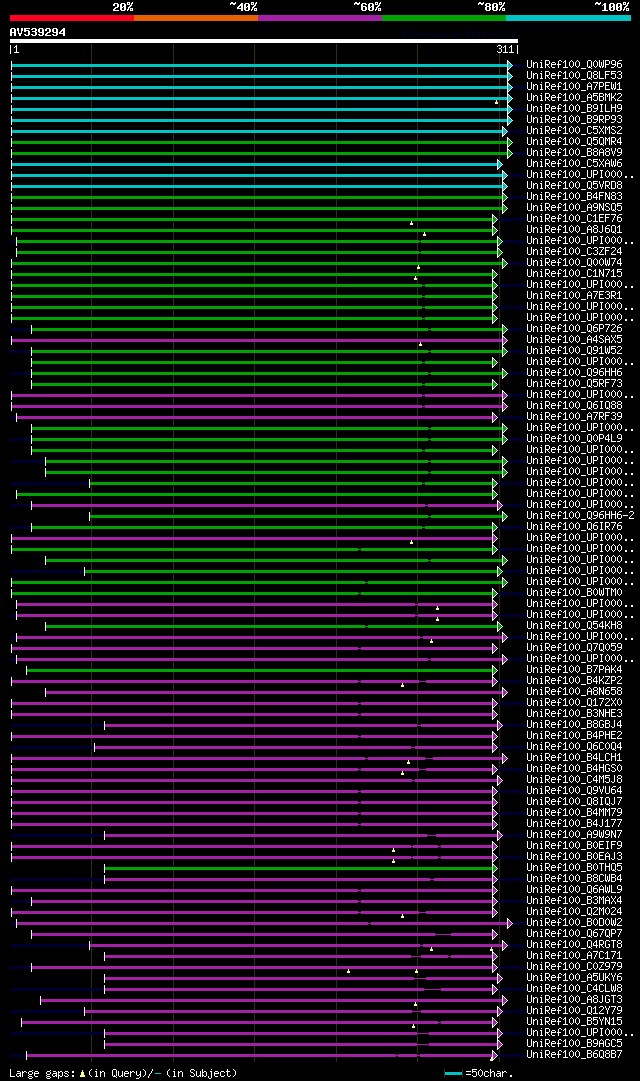Open the UniRef100_Q0WP96 hit label
640x1081 pixels.
coord(574,65)
